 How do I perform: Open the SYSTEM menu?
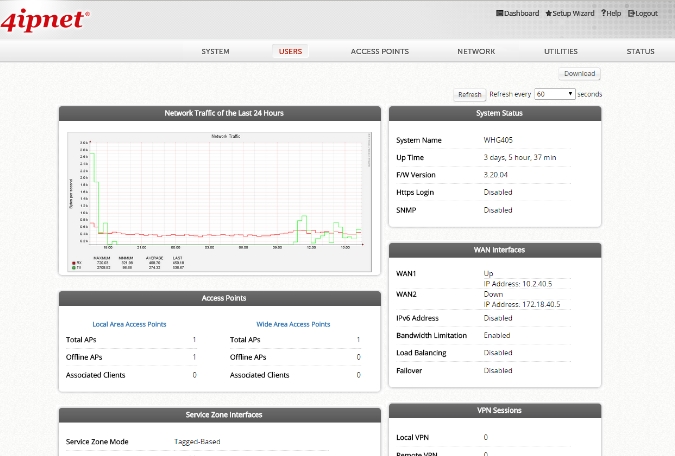(x=215, y=51)
